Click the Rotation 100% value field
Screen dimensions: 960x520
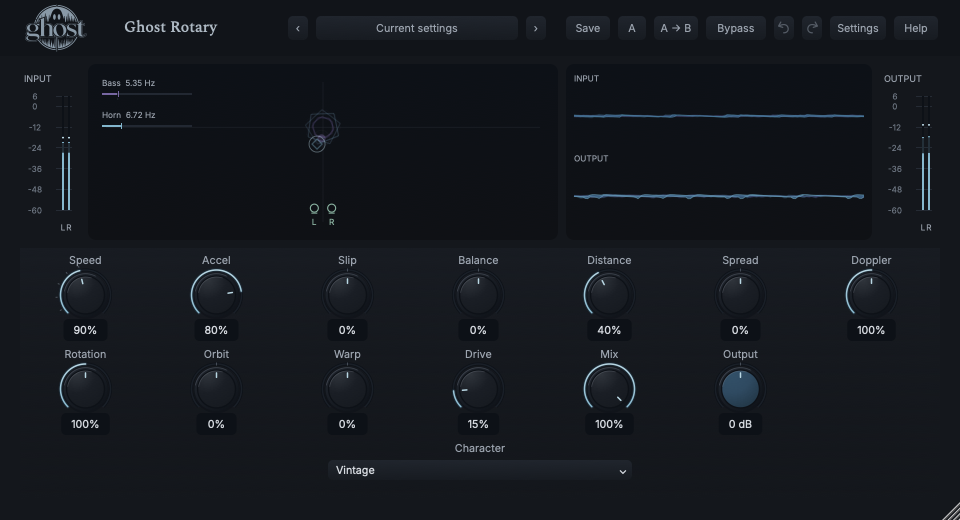(85, 424)
